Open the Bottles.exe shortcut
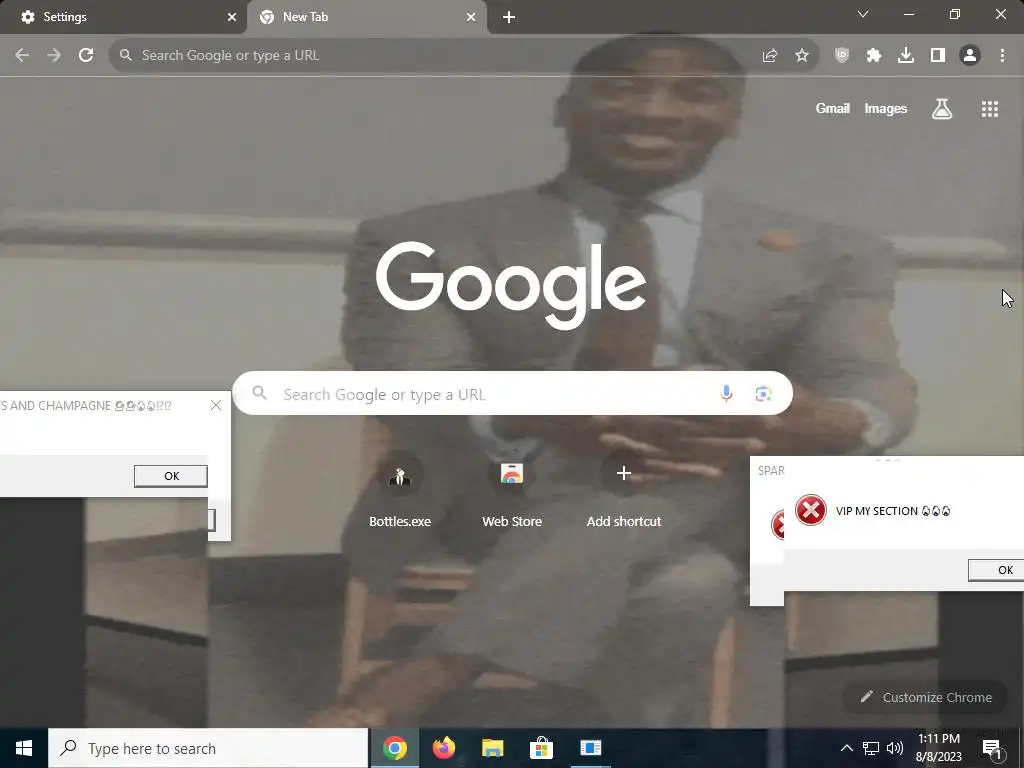The width and height of the screenshot is (1024, 768). tap(400, 491)
